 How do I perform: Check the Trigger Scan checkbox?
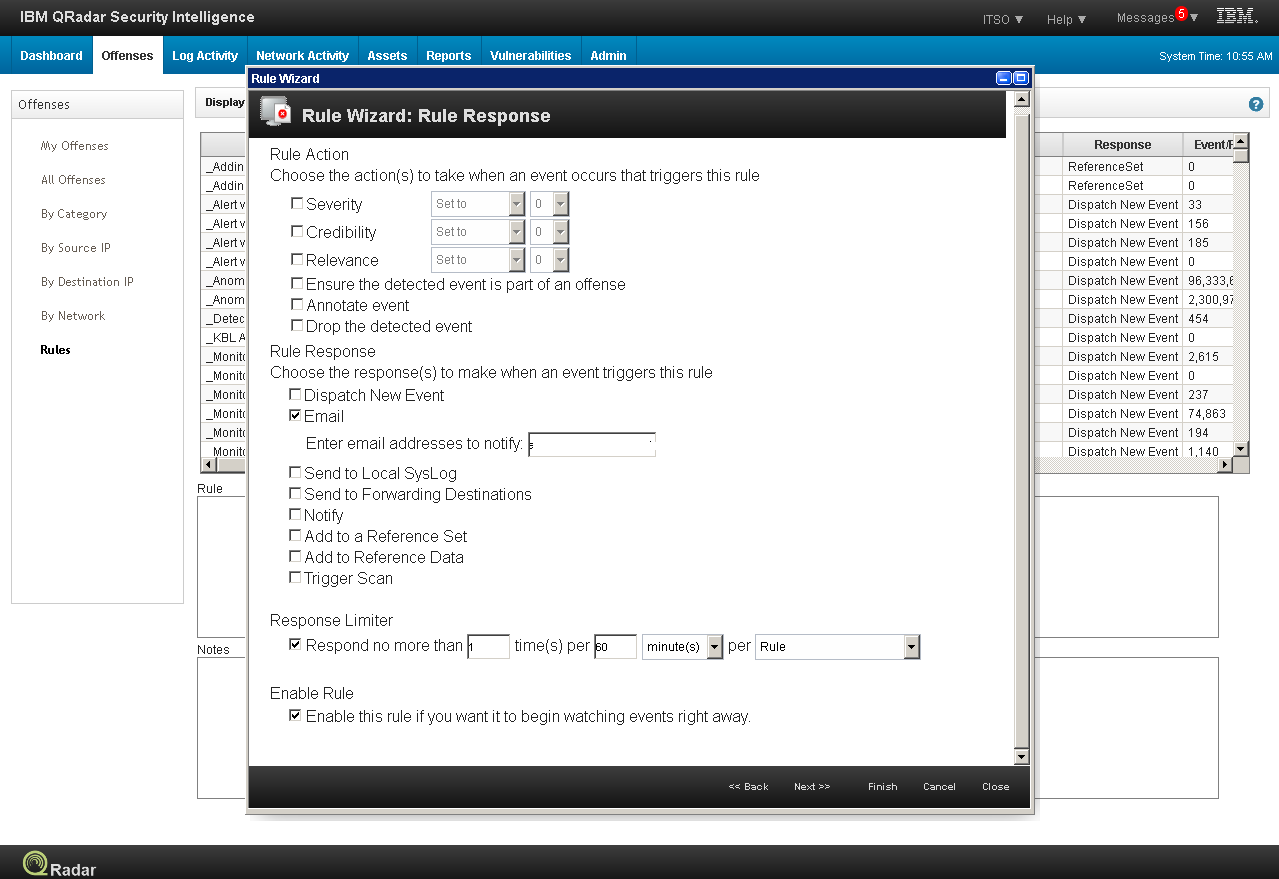[295, 577]
